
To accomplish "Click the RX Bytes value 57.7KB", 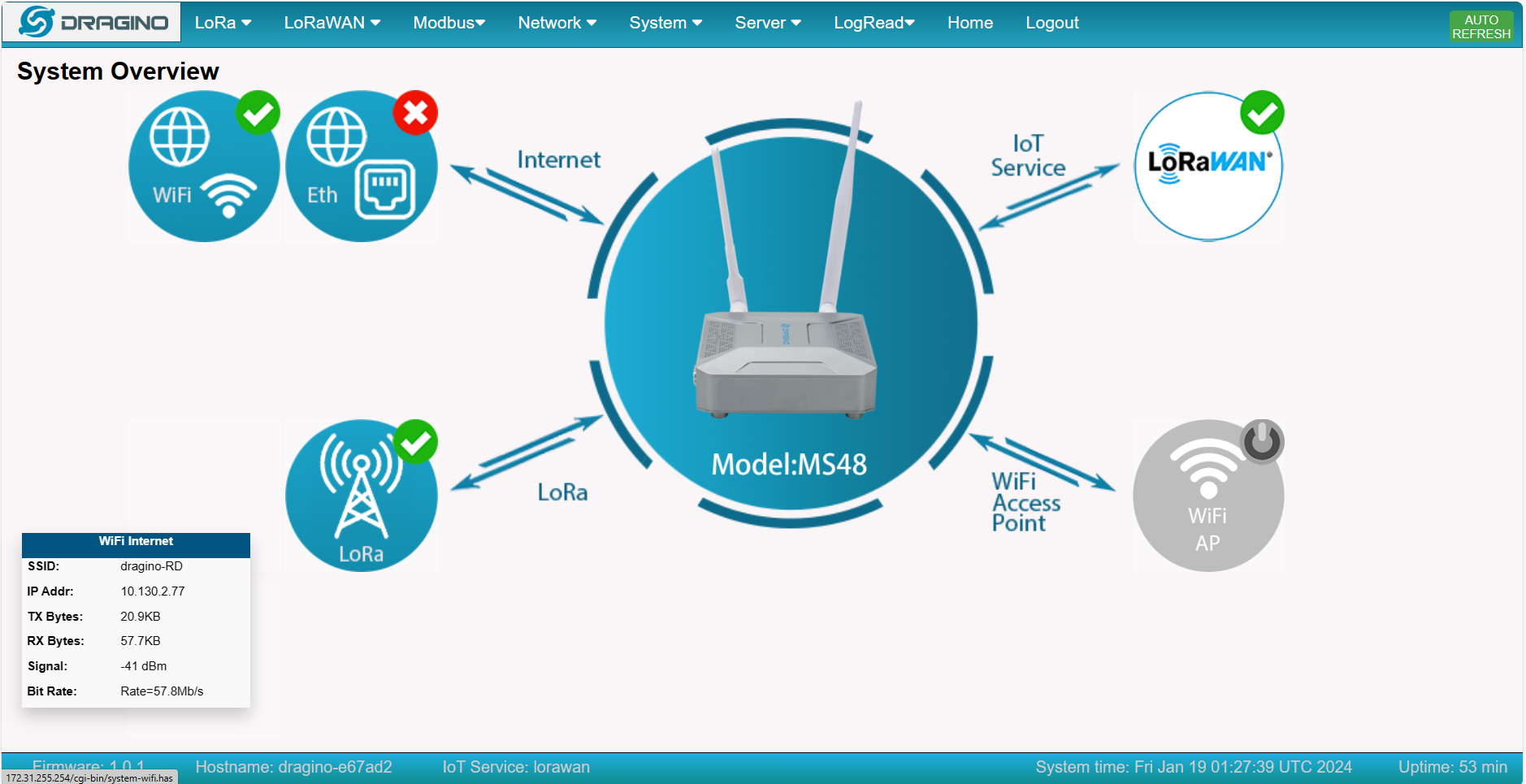I will click(141, 641).
